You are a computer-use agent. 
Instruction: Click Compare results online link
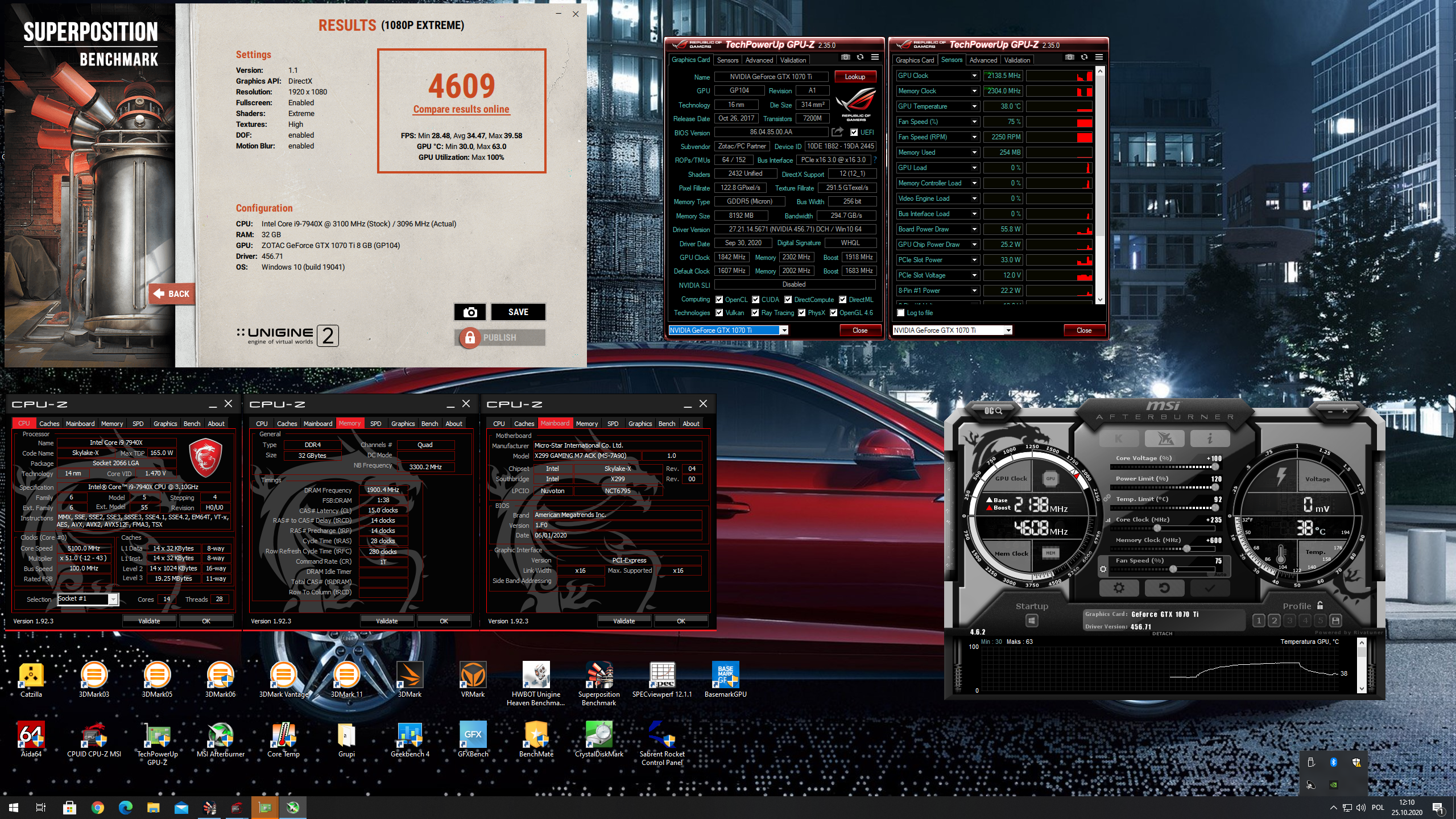coord(461,109)
